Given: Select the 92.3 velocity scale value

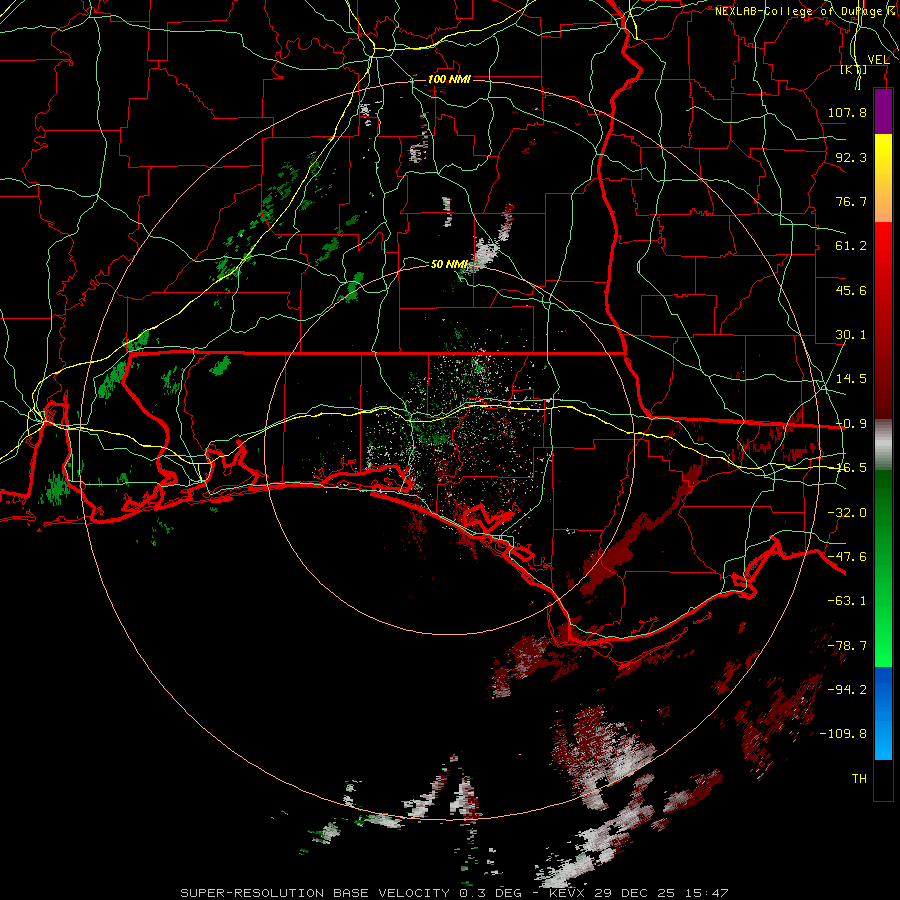Looking at the screenshot, I should click(x=851, y=157).
